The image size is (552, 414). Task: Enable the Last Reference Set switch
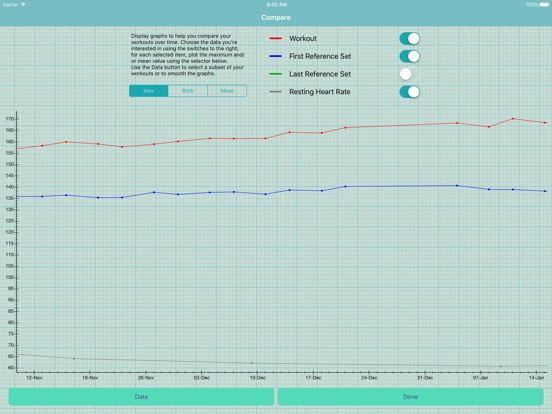point(409,74)
